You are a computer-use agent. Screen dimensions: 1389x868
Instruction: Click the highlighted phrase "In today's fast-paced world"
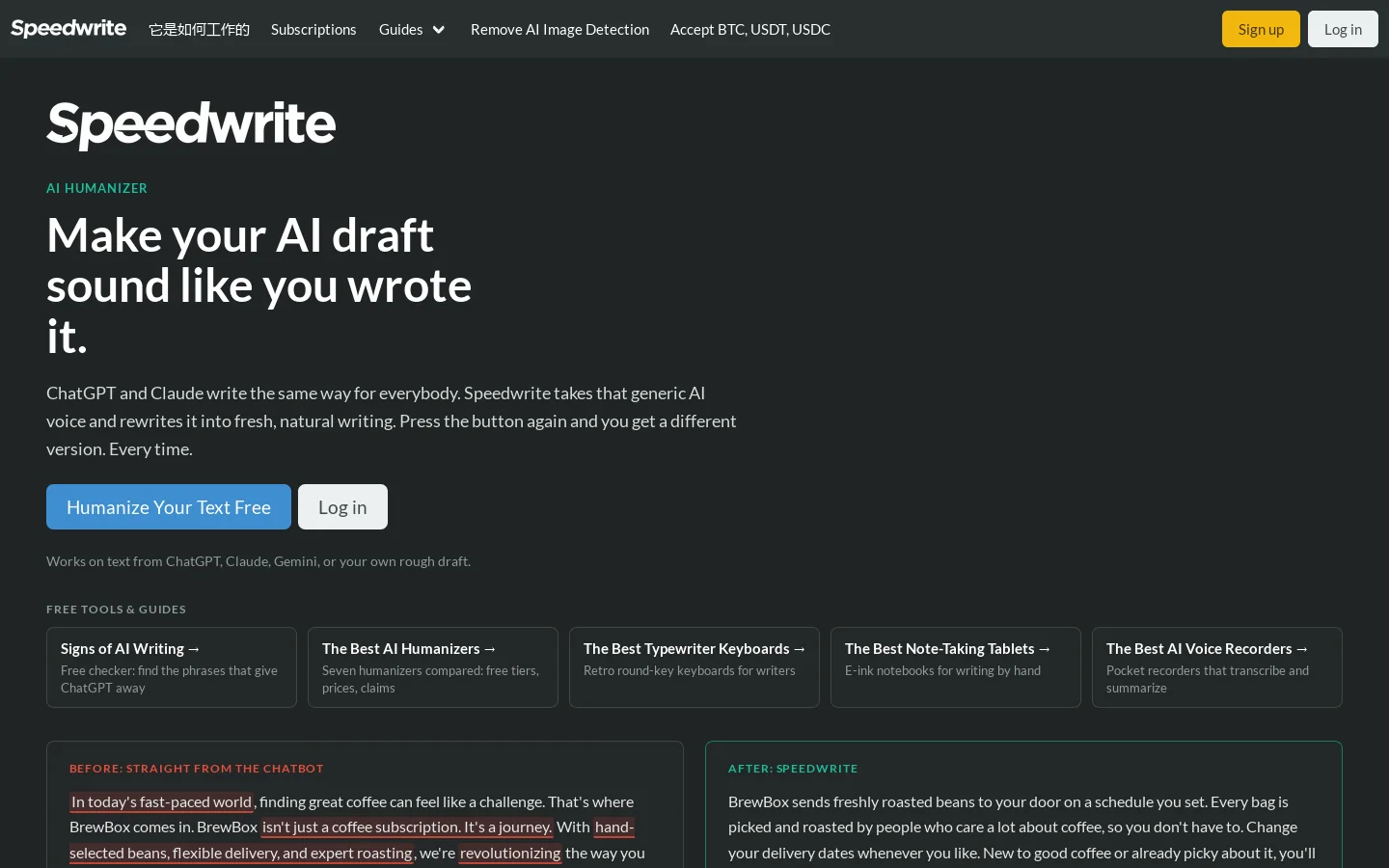(x=161, y=801)
